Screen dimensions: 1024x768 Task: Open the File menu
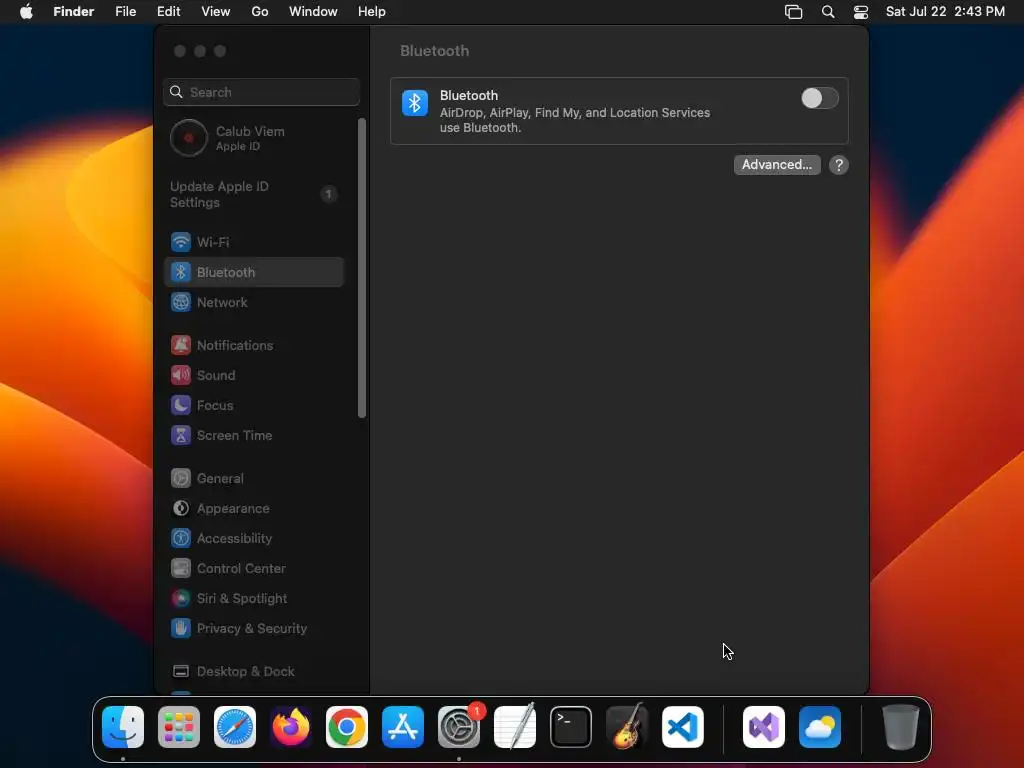click(x=125, y=12)
